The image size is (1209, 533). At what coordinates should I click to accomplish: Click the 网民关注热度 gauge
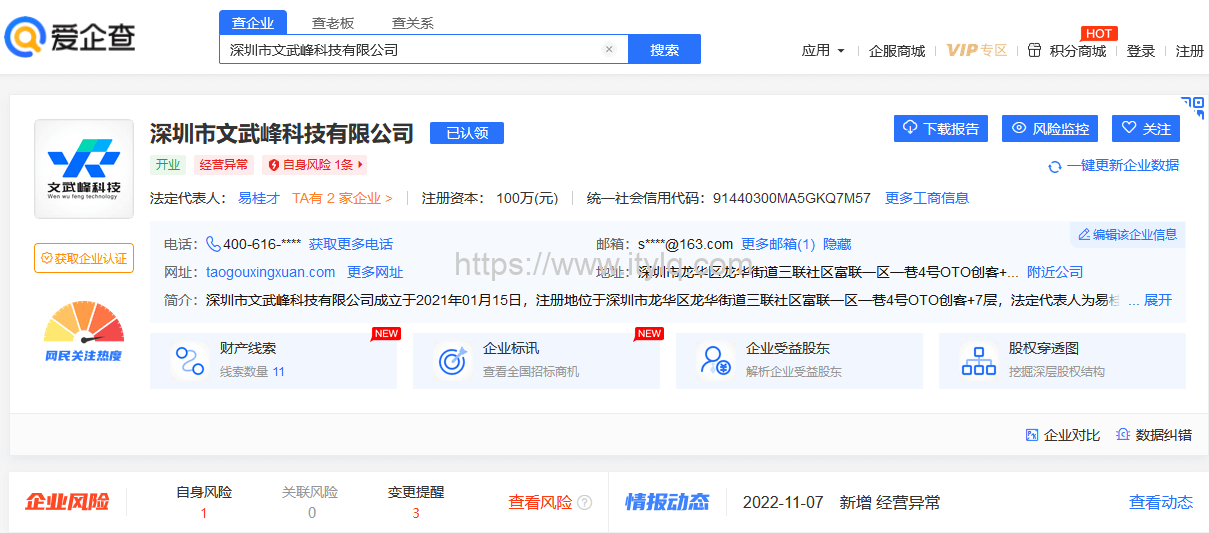click(84, 332)
